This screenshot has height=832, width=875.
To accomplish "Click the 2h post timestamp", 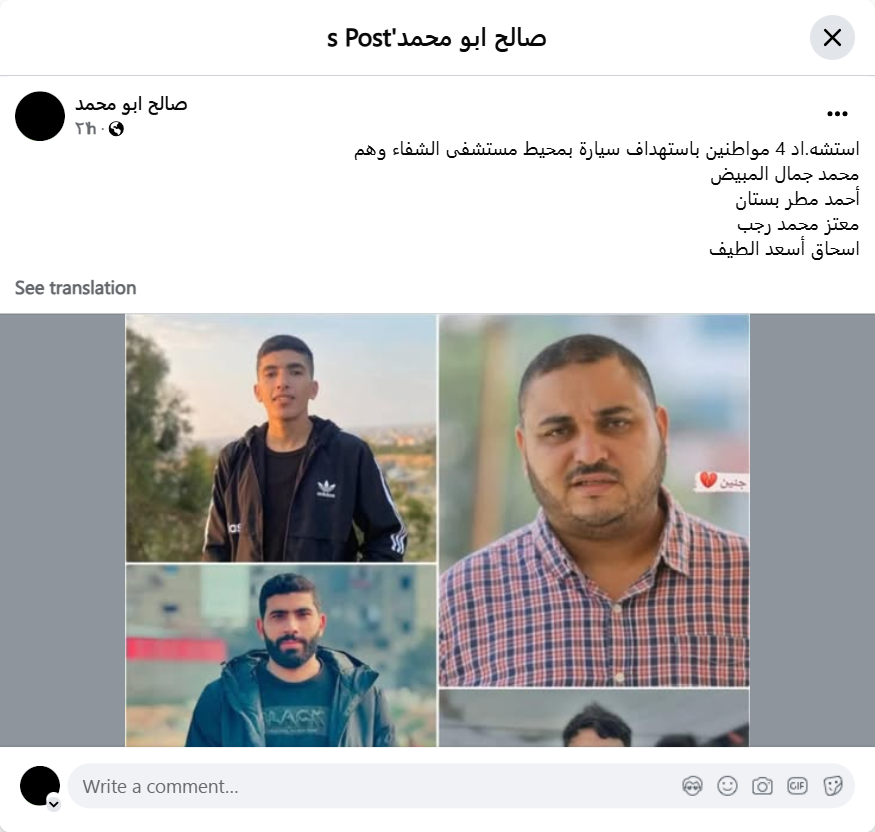I will click(86, 129).
